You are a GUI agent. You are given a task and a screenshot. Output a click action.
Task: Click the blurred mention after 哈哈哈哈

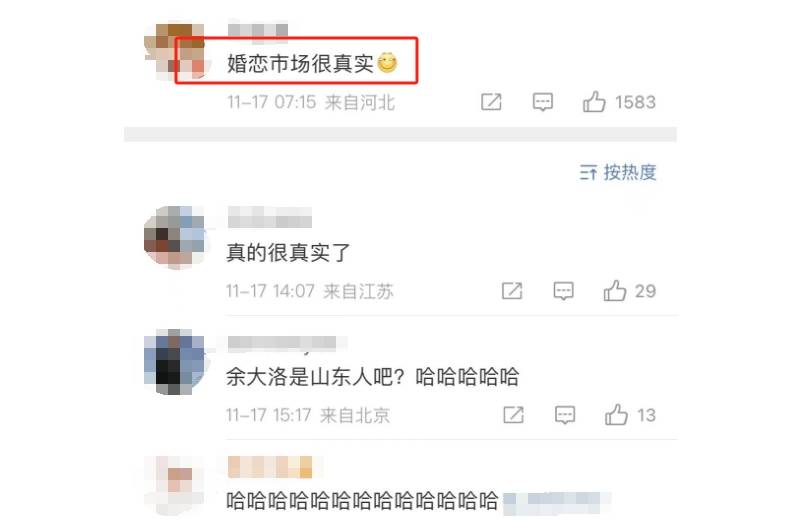557,502
